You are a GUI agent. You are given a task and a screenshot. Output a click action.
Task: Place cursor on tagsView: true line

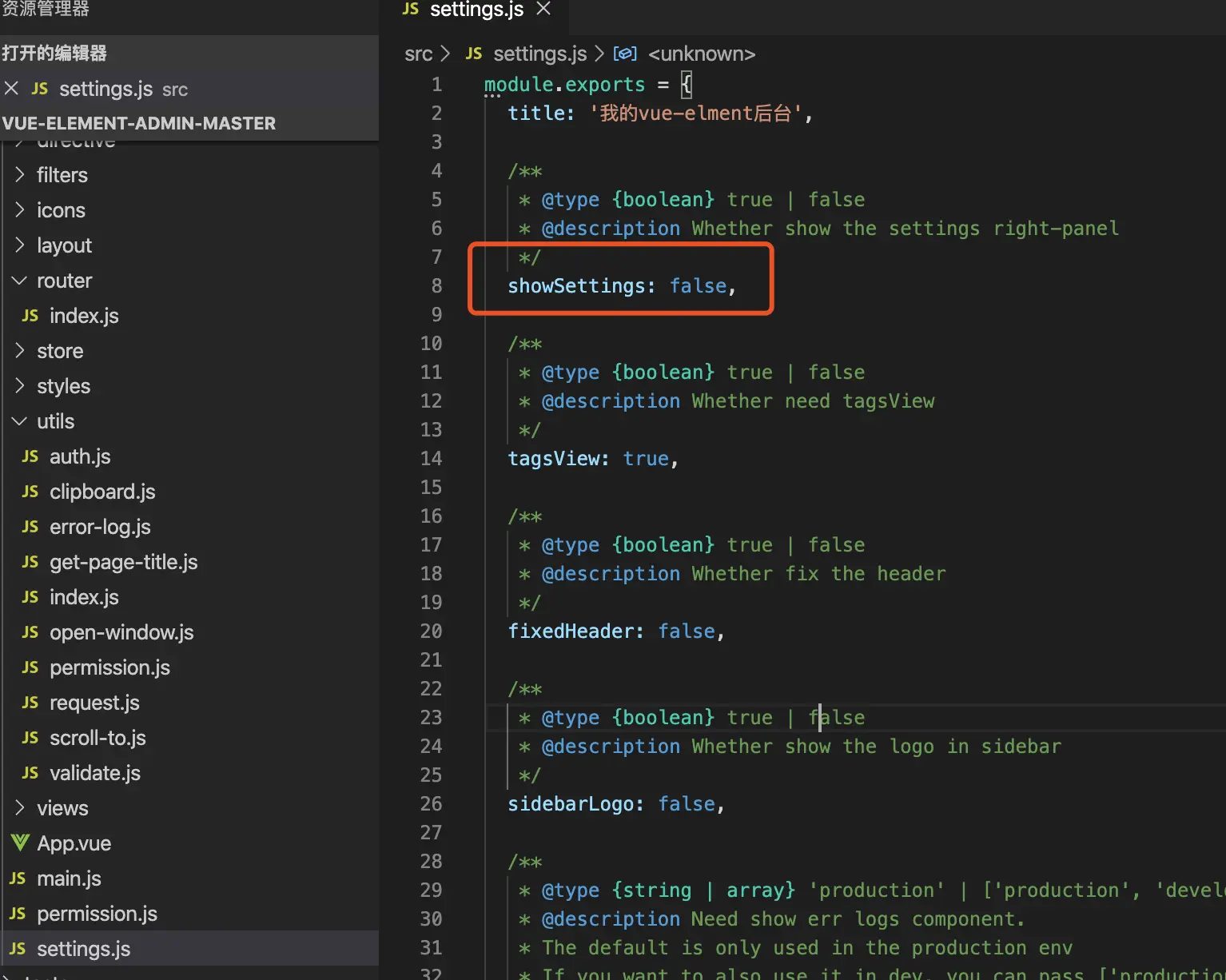click(593, 458)
